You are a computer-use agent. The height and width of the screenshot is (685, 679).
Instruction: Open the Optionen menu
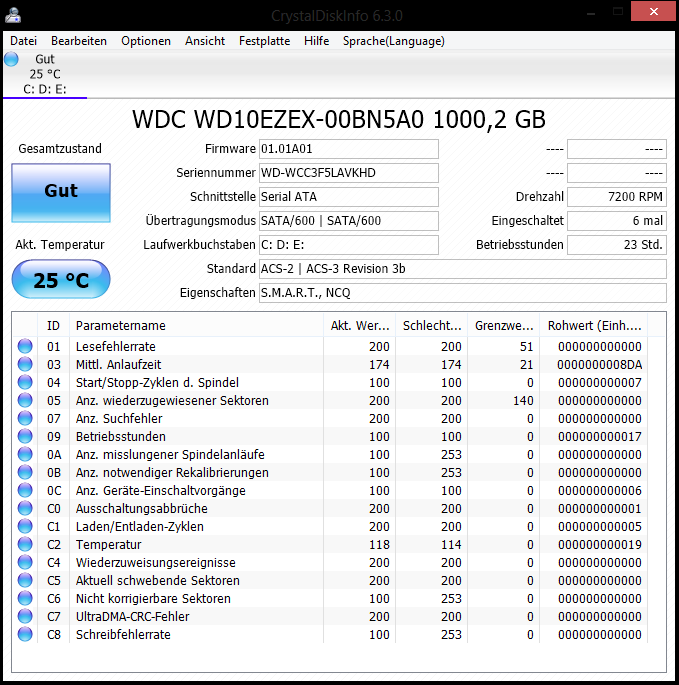[x=146, y=41]
